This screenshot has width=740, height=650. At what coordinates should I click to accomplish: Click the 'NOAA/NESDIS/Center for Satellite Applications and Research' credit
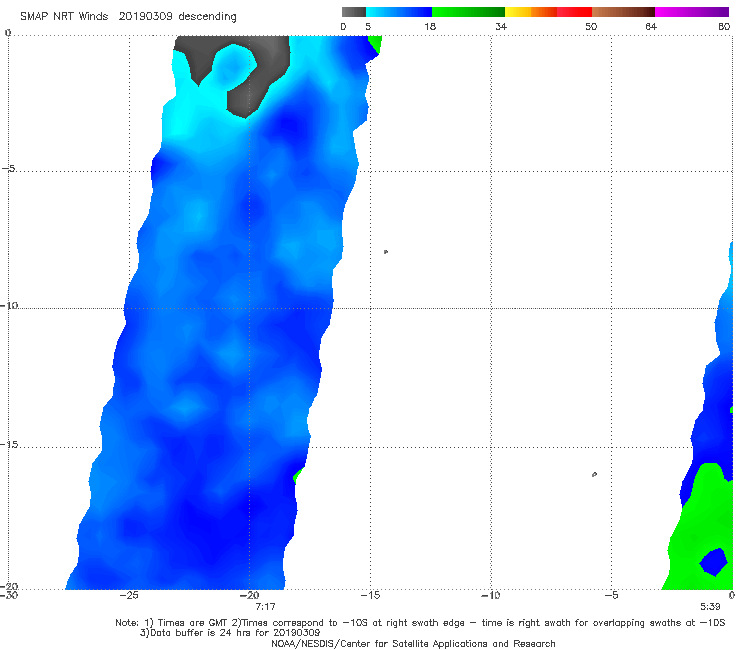click(413, 643)
